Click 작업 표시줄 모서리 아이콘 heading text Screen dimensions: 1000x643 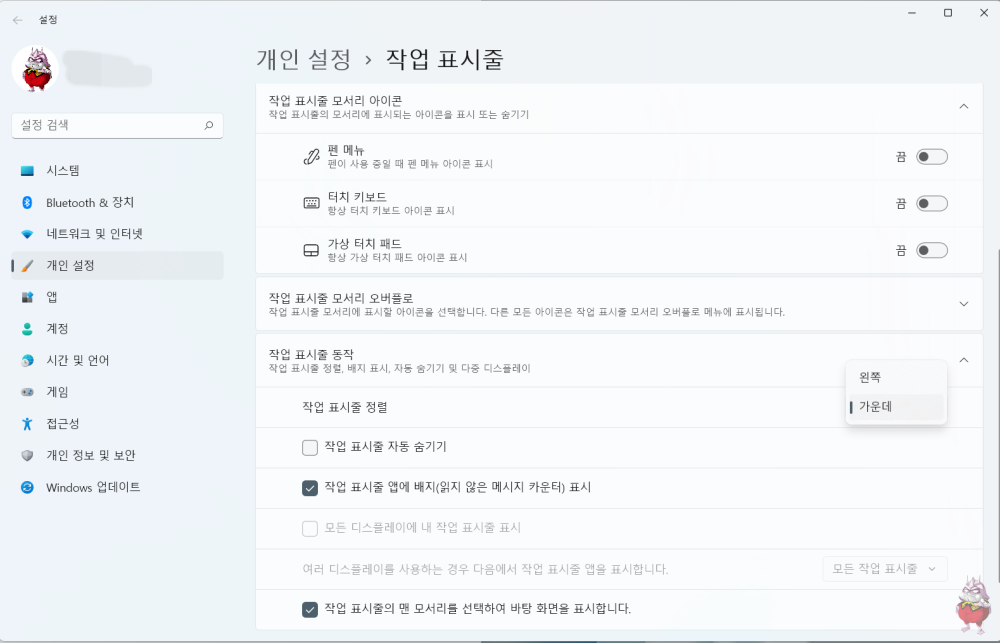(x=335, y=100)
